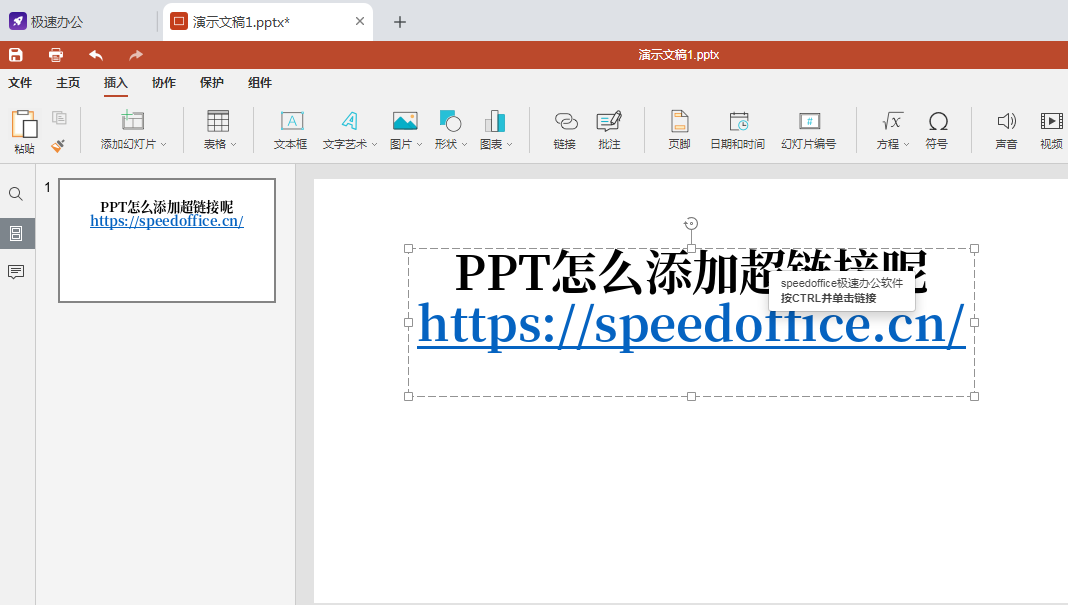This screenshot has height=605, width=1068.
Task: Insert audio with 声音
Action: (x=1006, y=130)
